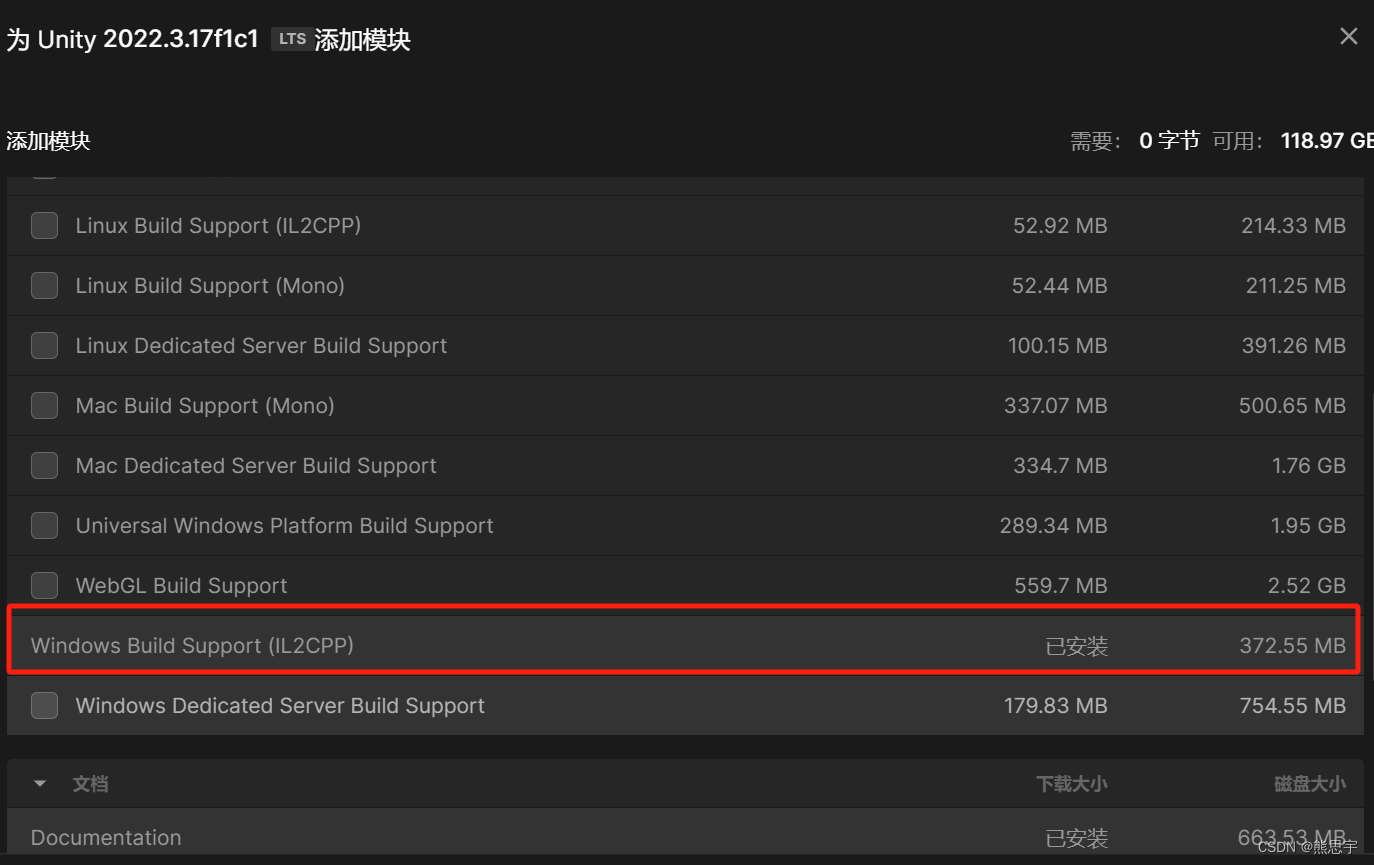This screenshot has width=1374, height=865.
Task: Click 已安装 in the Documentation row
Action: (x=1077, y=839)
